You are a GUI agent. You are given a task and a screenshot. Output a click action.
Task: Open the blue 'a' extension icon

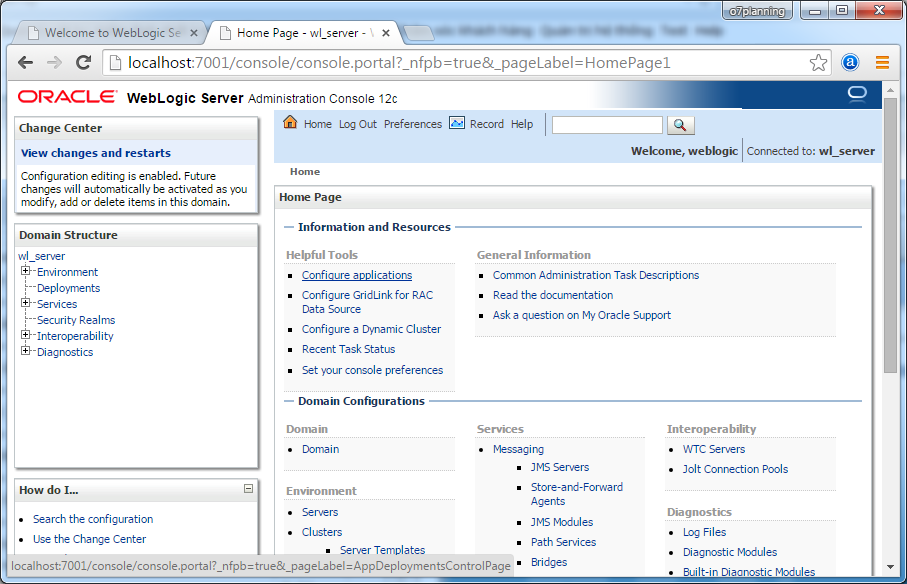point(850,62)
